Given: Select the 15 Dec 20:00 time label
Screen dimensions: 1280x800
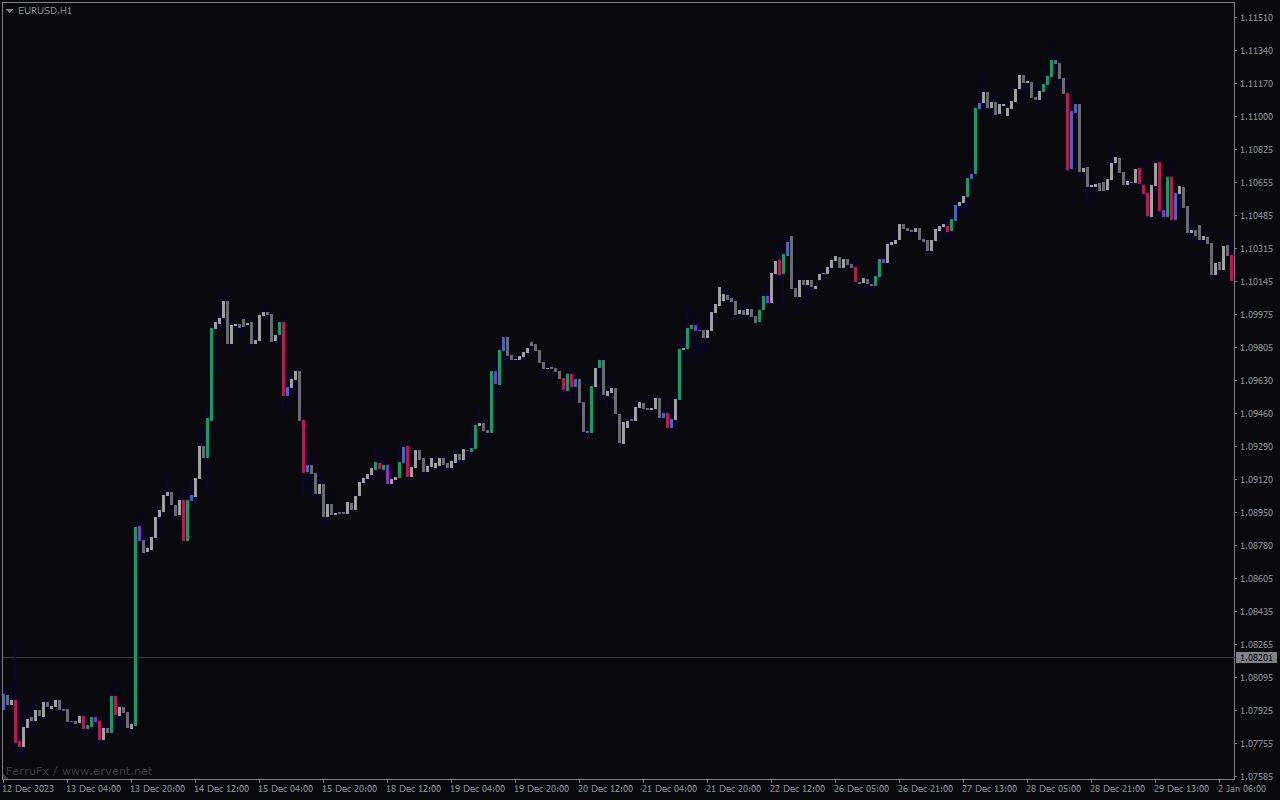Looking at the screenshot, I should click(x=349, y=789).
